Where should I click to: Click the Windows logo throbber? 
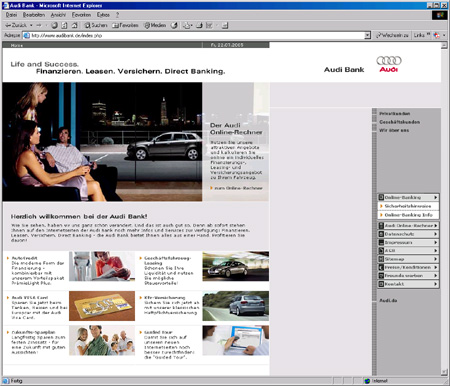click(440, 15)
